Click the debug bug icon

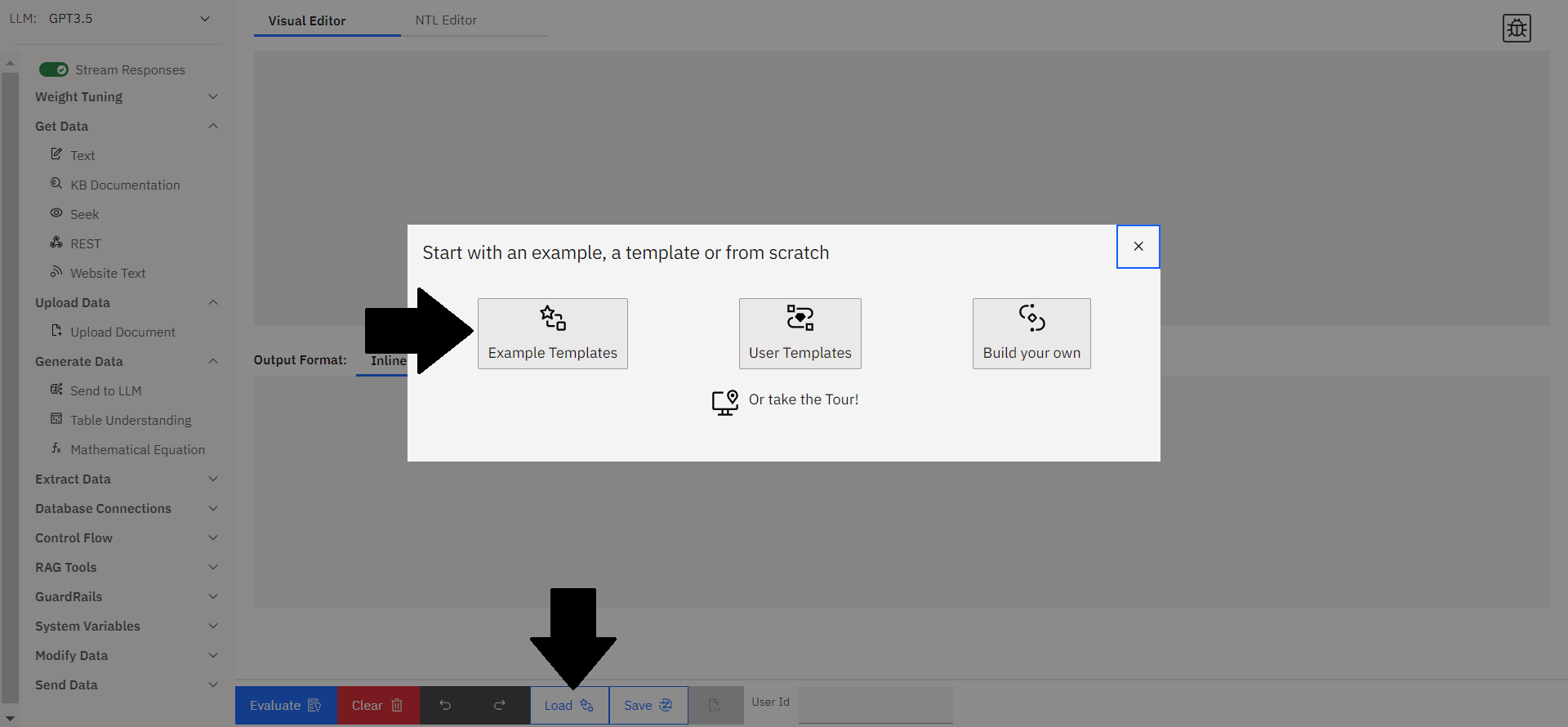click(1516, 29)
